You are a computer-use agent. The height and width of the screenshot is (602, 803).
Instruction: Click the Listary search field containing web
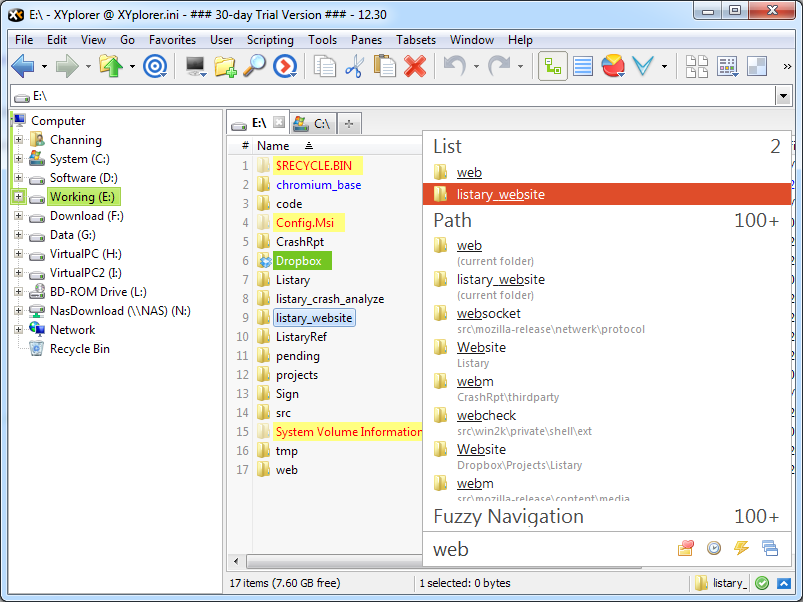[550, 548]
